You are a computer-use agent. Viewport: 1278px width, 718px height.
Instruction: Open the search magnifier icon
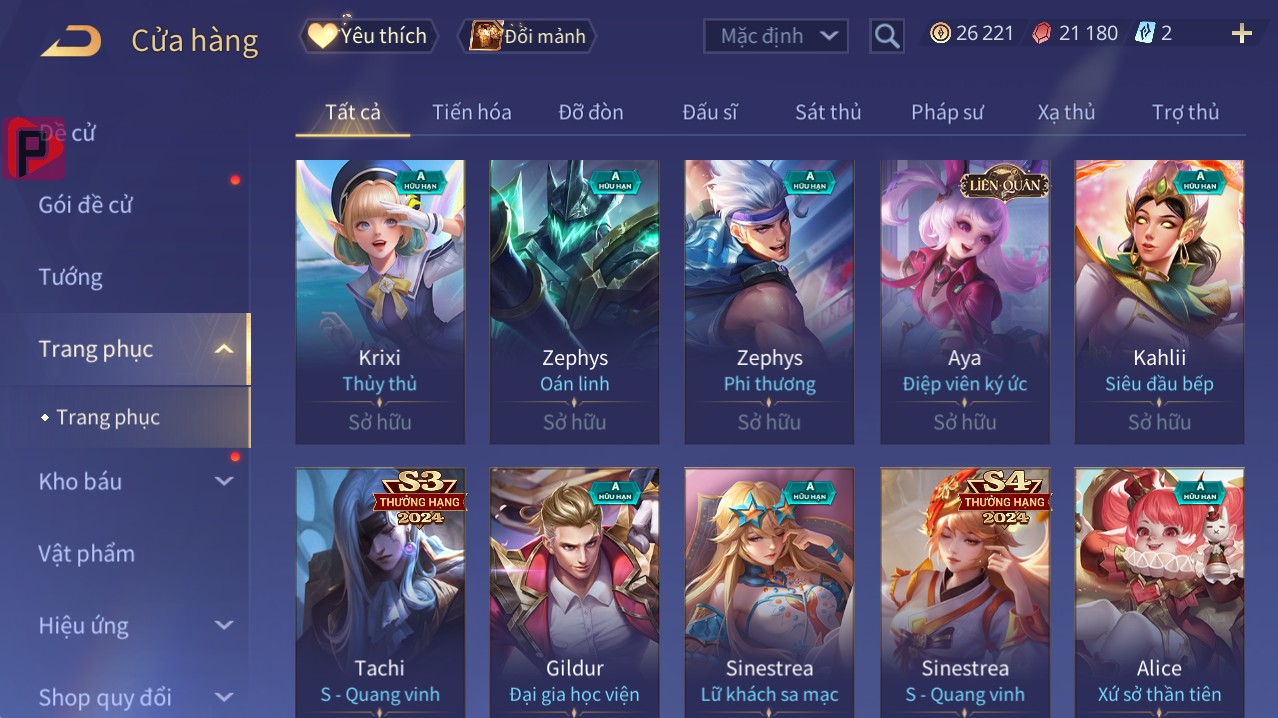(886, 37)
